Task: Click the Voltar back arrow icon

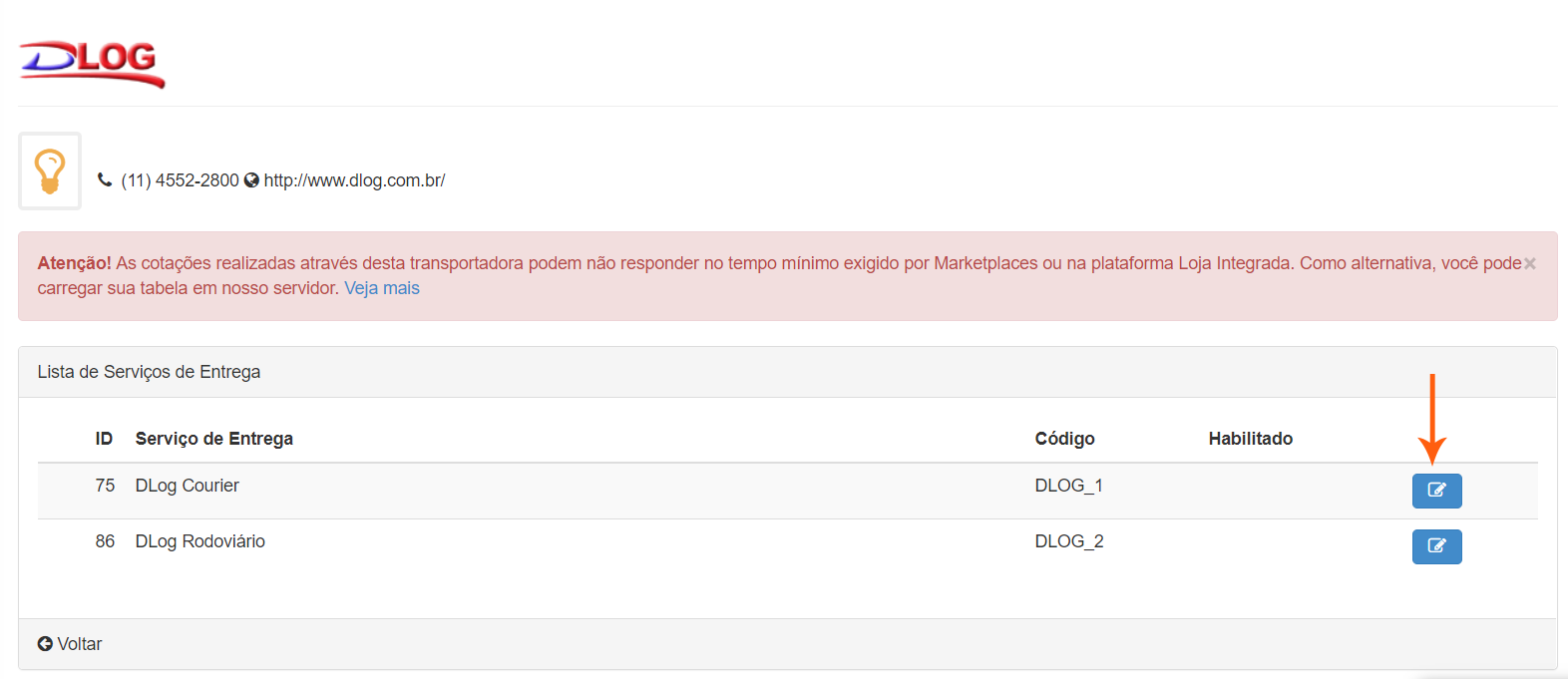Action: point(45,644)
